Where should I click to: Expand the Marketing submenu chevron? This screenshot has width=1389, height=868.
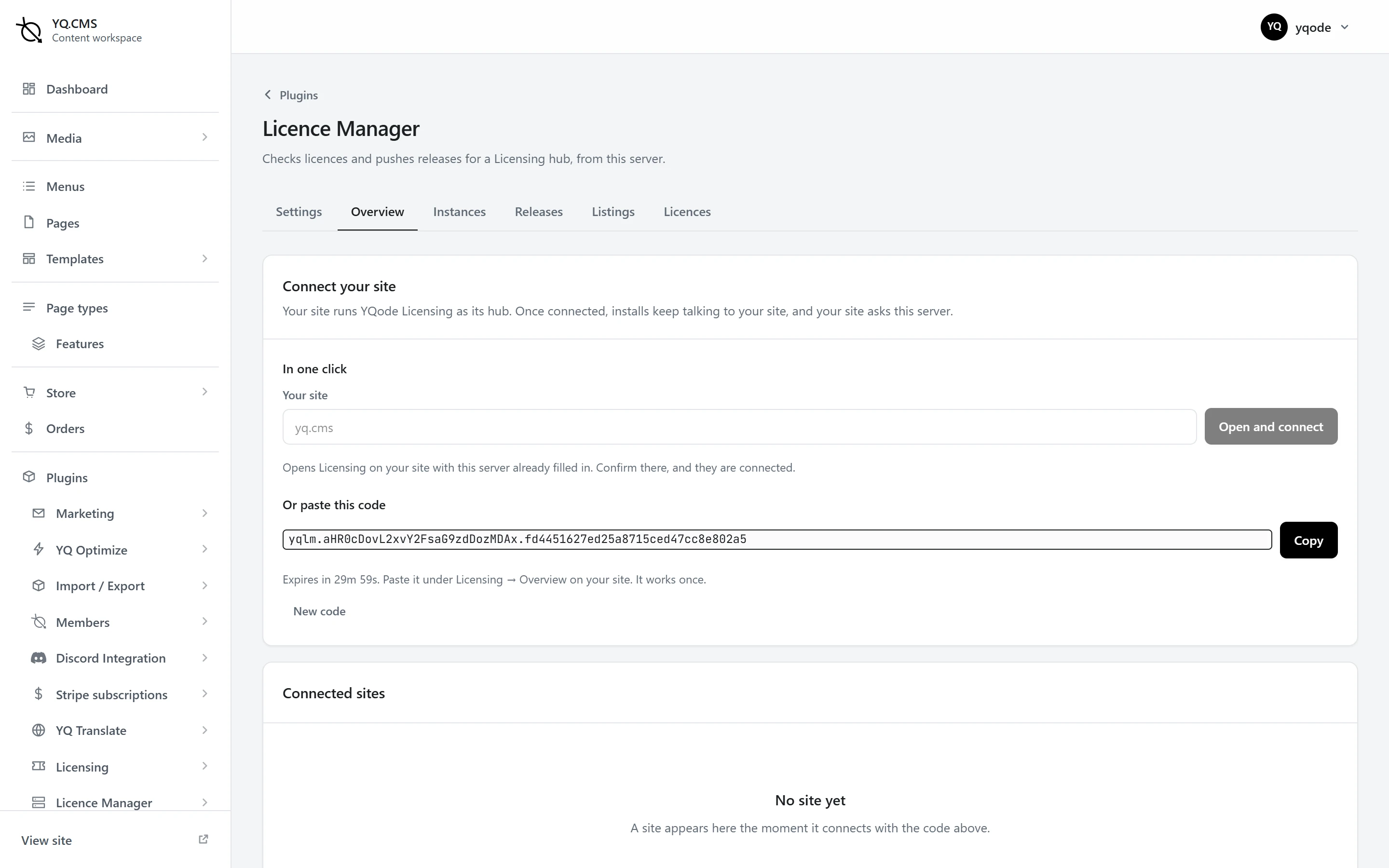click(x=205, y=513)
